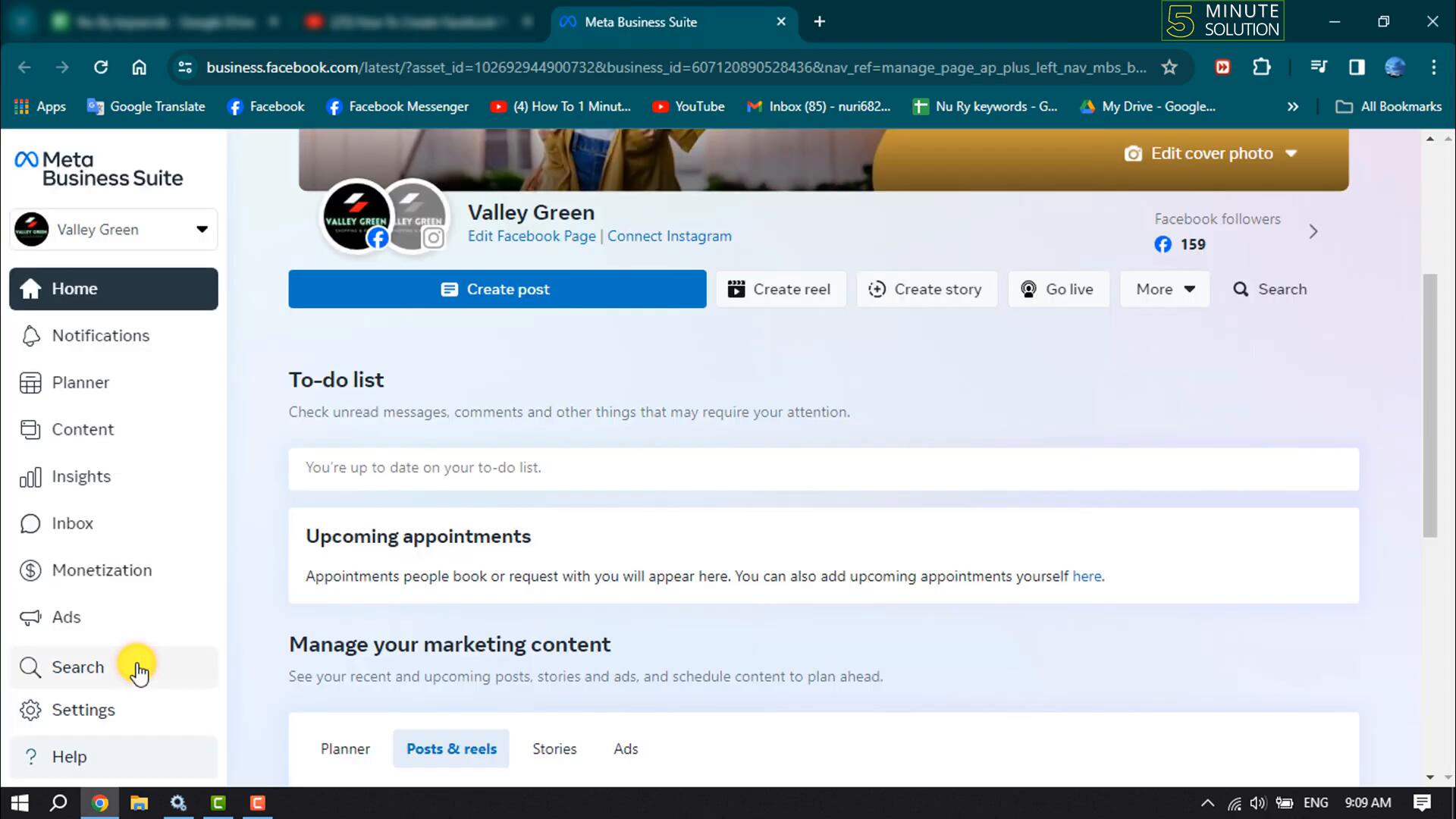Open Notifications bell in sidebar
This screenshot has height=819, width=1456.
(30, 336)
